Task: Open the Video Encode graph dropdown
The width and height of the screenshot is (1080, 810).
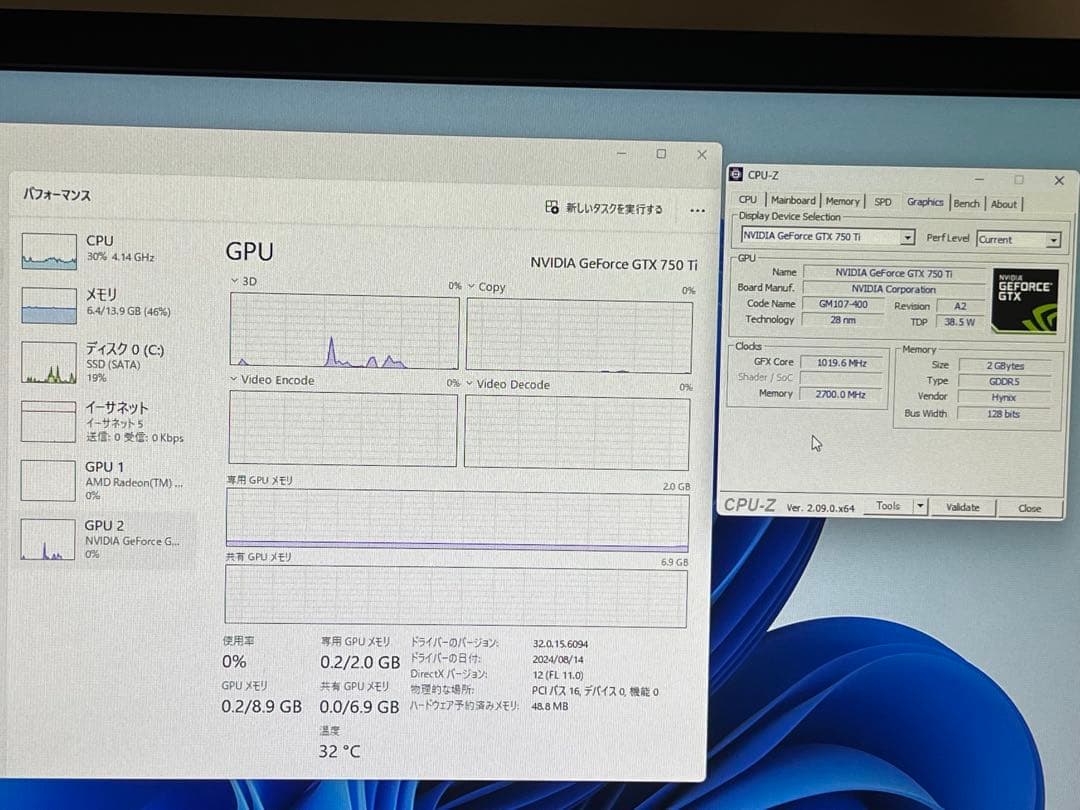Action: [233, 379]
